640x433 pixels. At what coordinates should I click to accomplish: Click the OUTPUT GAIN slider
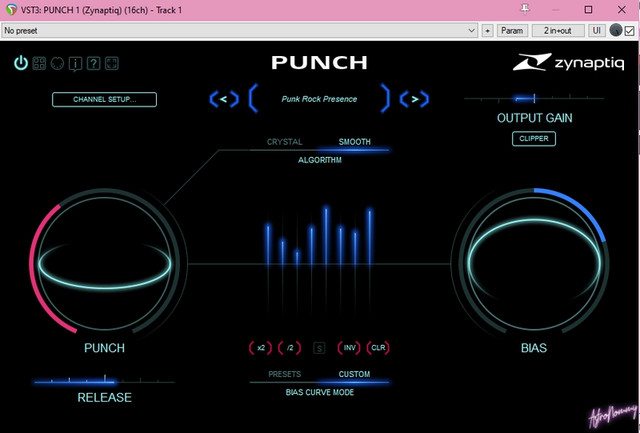[534, 98]
